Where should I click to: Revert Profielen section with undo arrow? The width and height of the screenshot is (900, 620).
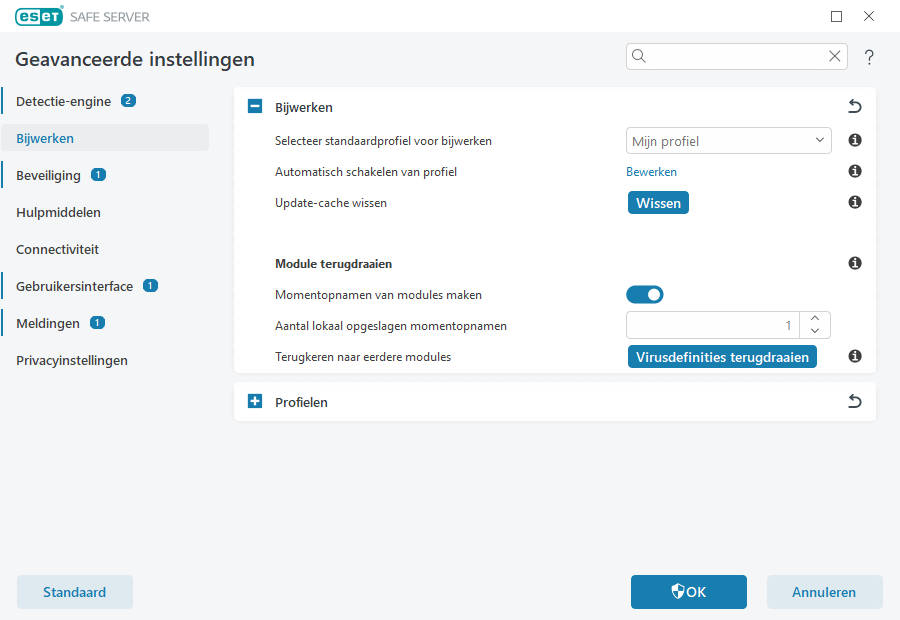[854, 402]
